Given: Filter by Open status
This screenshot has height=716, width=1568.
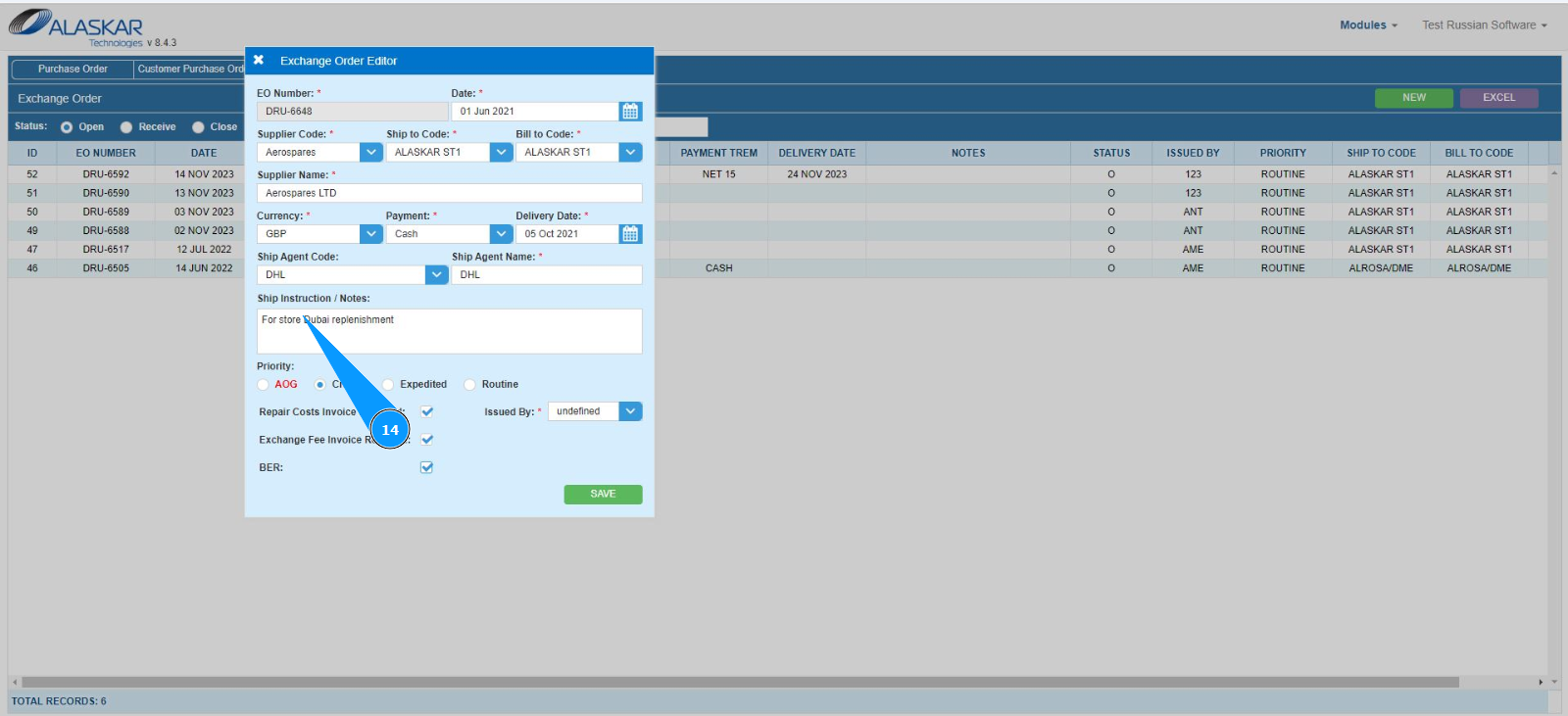Looking at the screenshot, I should pyautogui.click(x=67, y=127).
